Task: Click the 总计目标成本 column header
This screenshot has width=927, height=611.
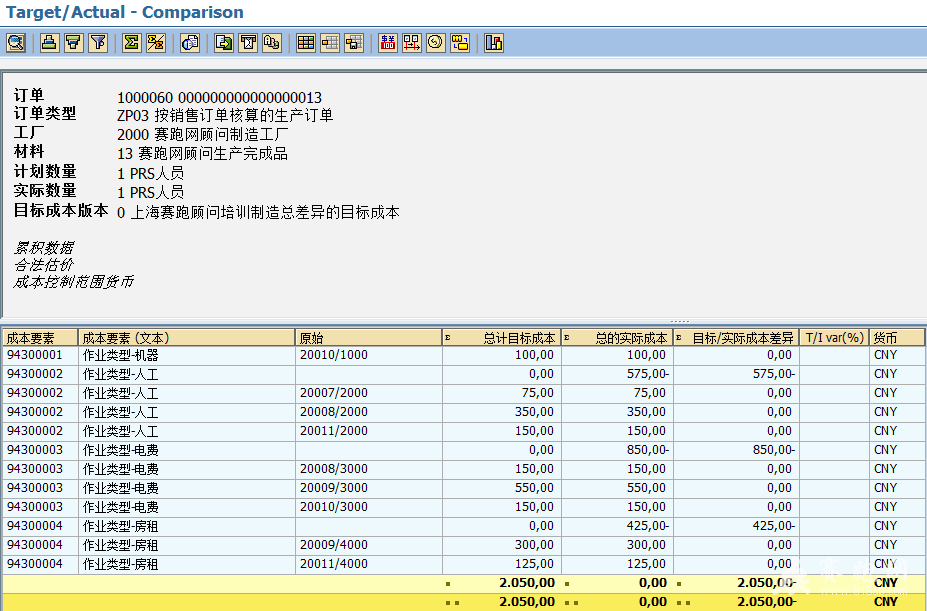Action: tap(502, 338)
